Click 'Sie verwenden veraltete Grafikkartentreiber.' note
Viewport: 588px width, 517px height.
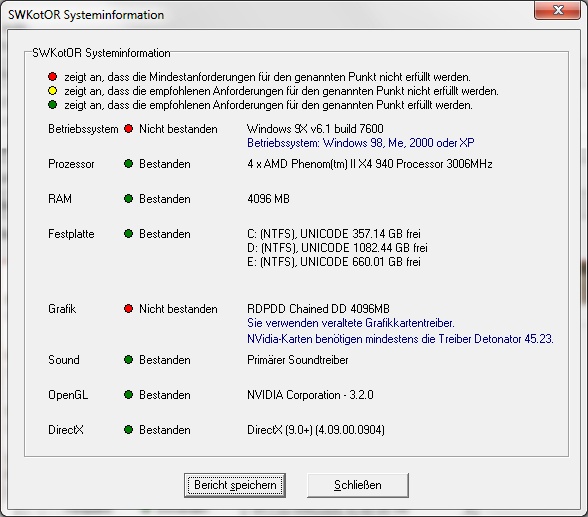click(x=351, y=323)
